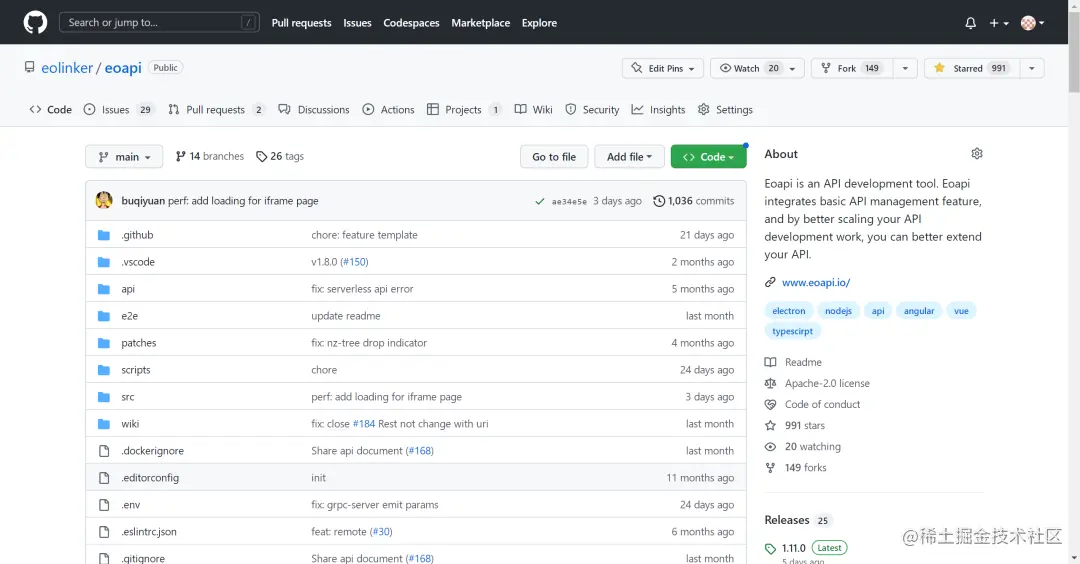Open the .eslintrc.json file
1080x564 pixels.
pyautogui.click(x=149, y=532)
